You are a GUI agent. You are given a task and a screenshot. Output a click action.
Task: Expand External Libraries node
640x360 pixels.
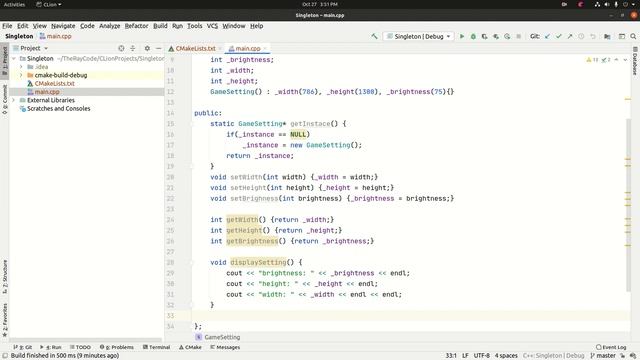tap(14, 100)
